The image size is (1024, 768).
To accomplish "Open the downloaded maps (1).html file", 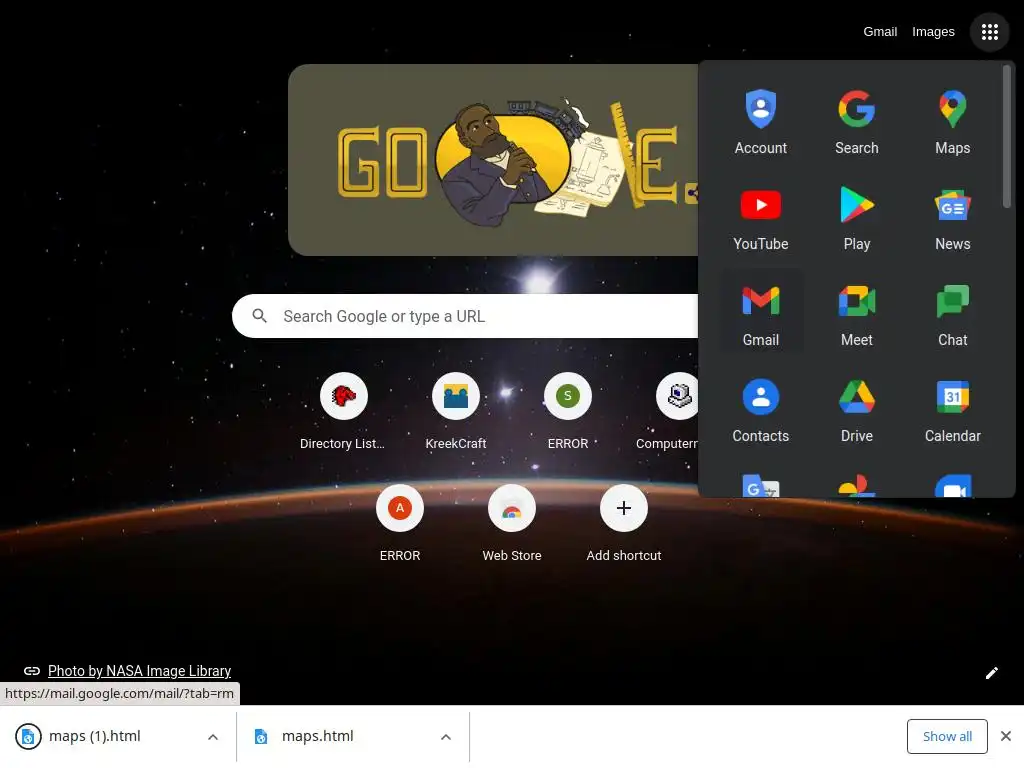I will [x=95, y=737].
